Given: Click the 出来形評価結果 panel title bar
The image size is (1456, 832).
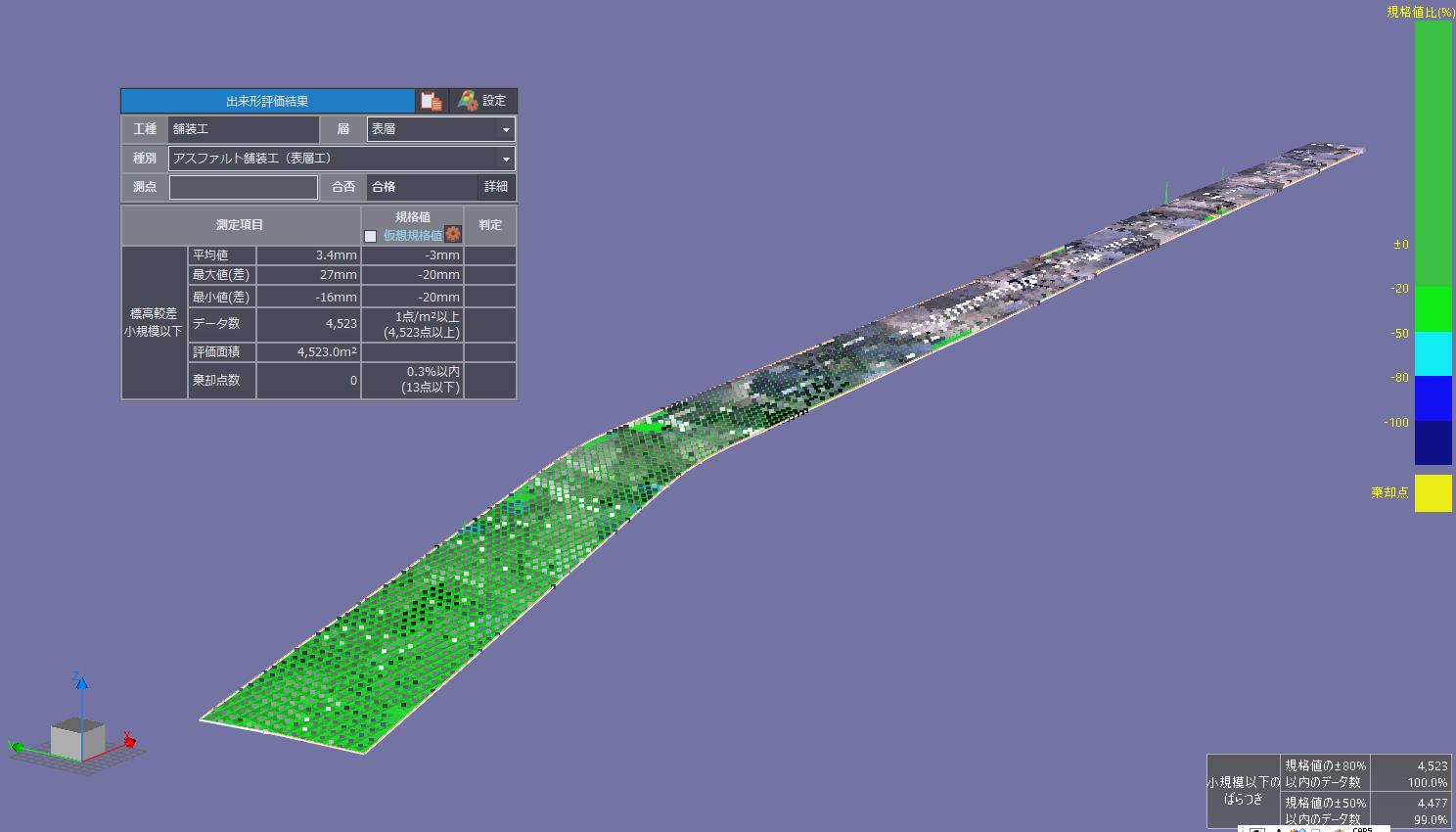Looking at the screenshot, I should [267, 101].
